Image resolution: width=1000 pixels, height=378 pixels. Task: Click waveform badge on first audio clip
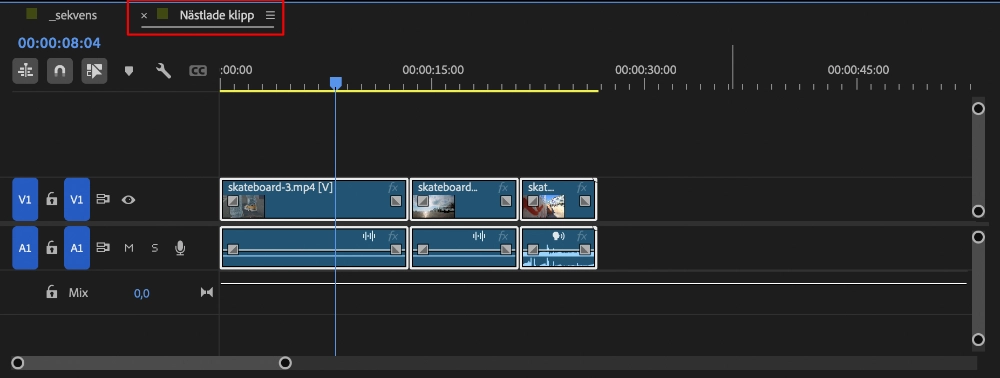369,236
